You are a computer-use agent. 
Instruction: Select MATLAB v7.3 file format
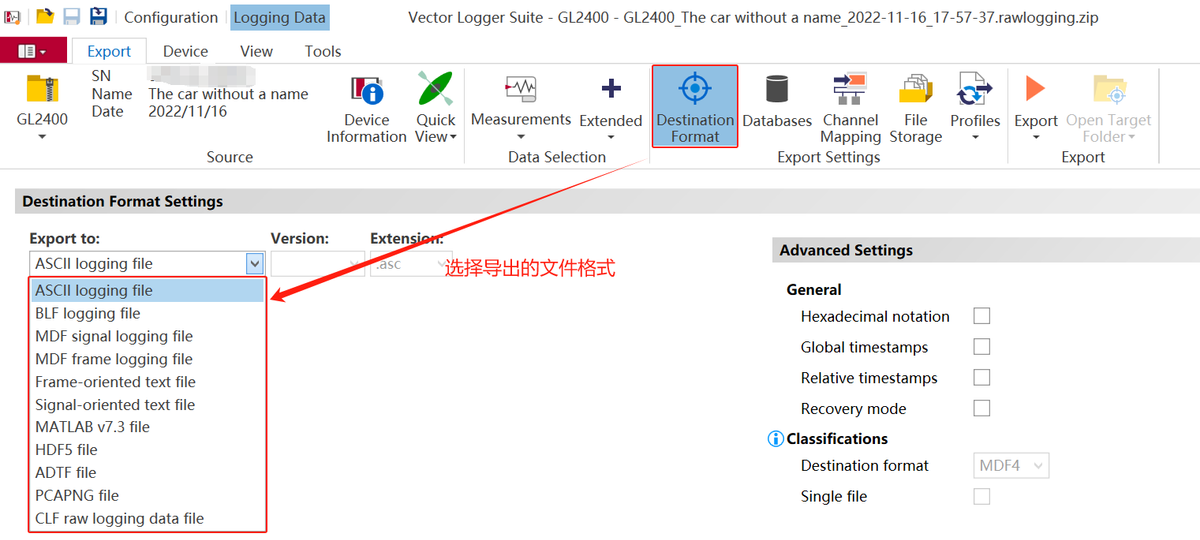coord(92,427)
